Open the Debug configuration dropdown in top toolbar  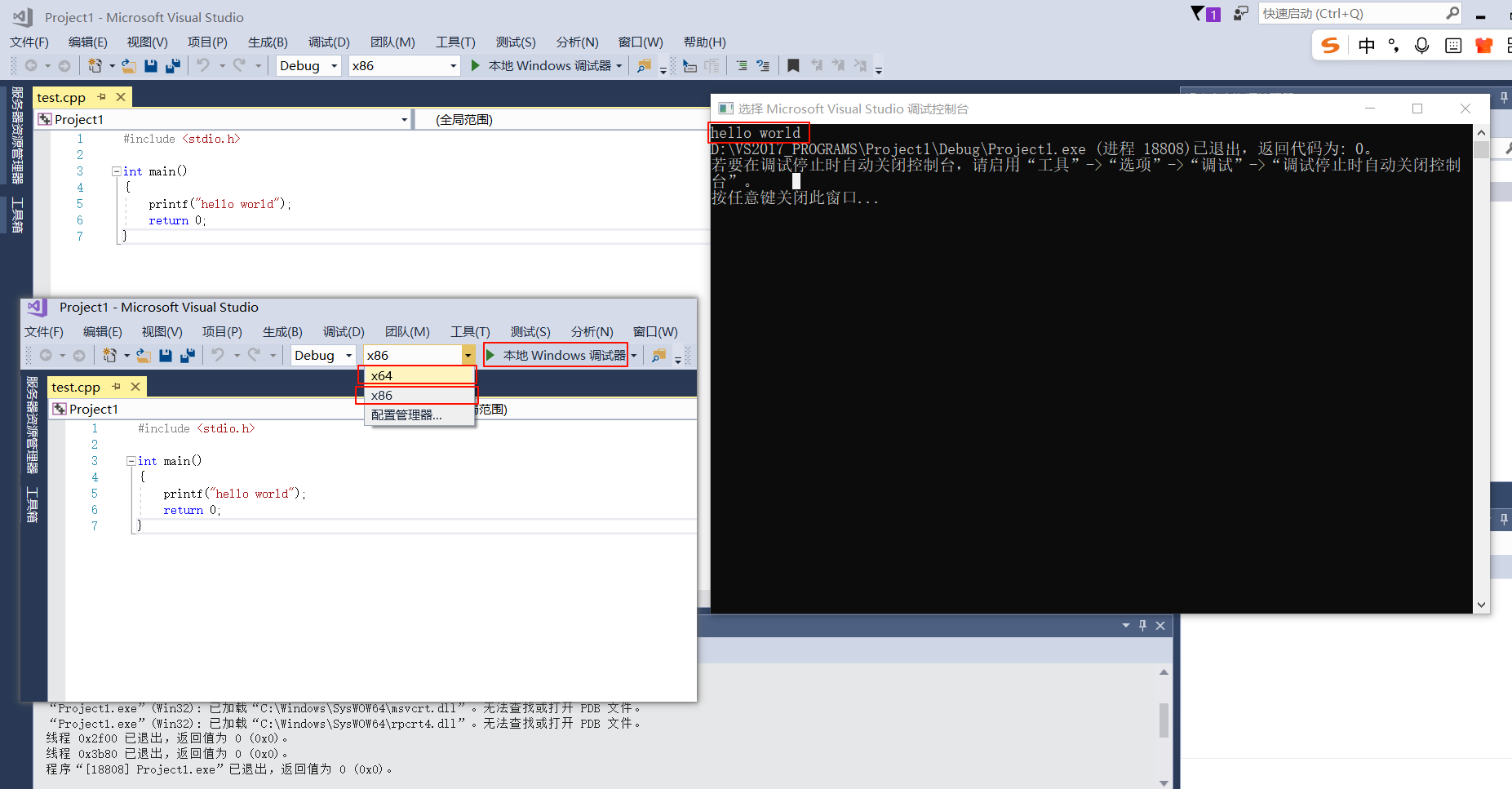pos(308,65)
